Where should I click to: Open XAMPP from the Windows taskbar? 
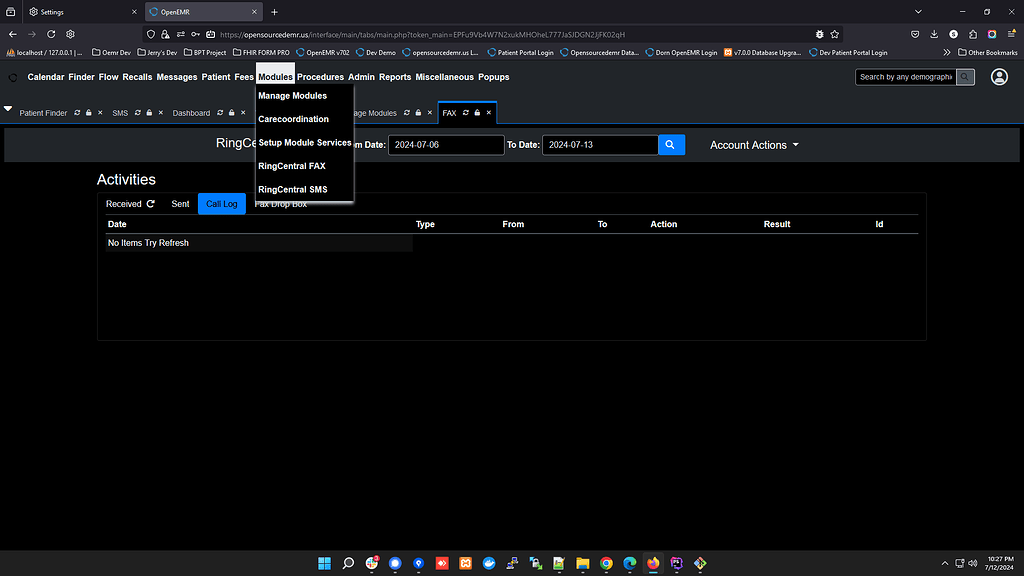[x=466, y=563]
